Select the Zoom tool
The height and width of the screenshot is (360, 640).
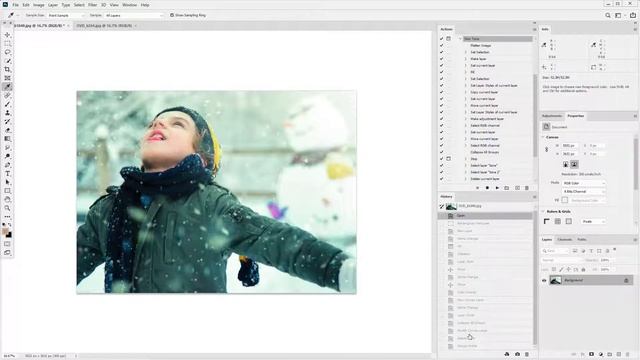[7, 208]
